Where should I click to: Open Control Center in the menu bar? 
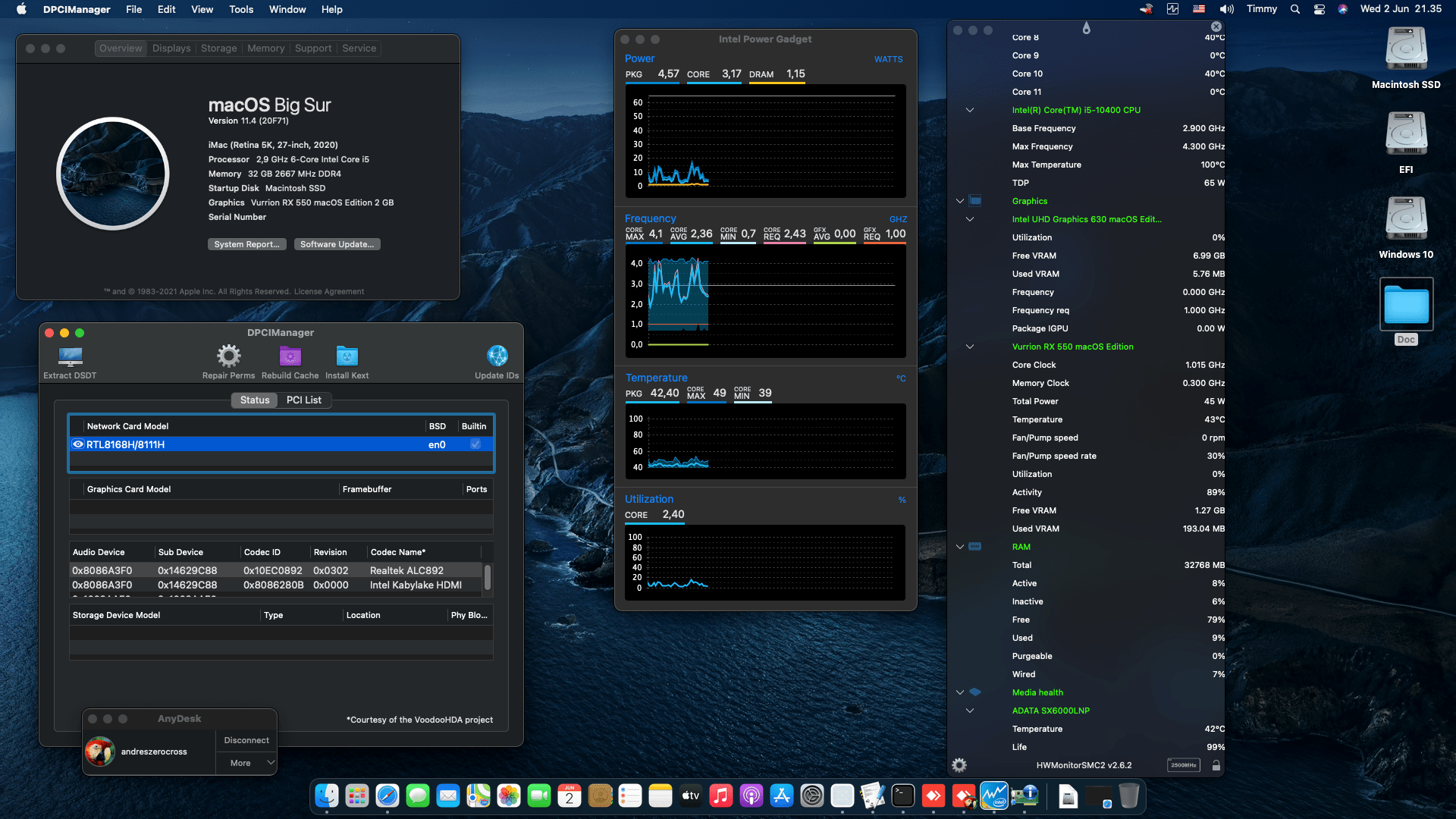coord(1319,9)
